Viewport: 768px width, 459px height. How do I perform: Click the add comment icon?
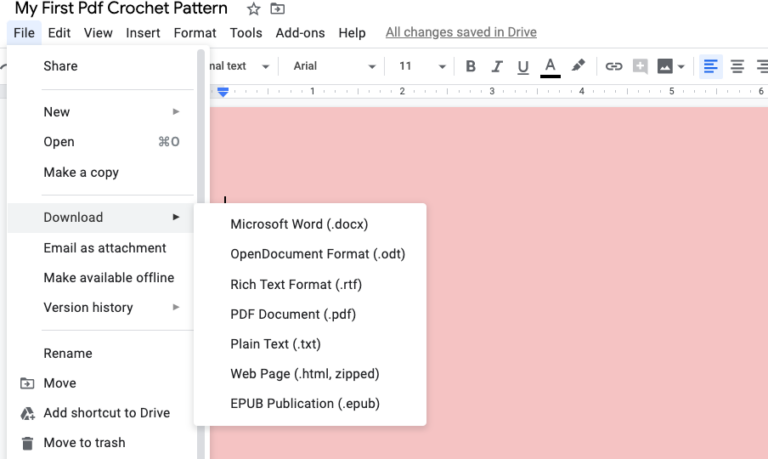tap(640, 67)
